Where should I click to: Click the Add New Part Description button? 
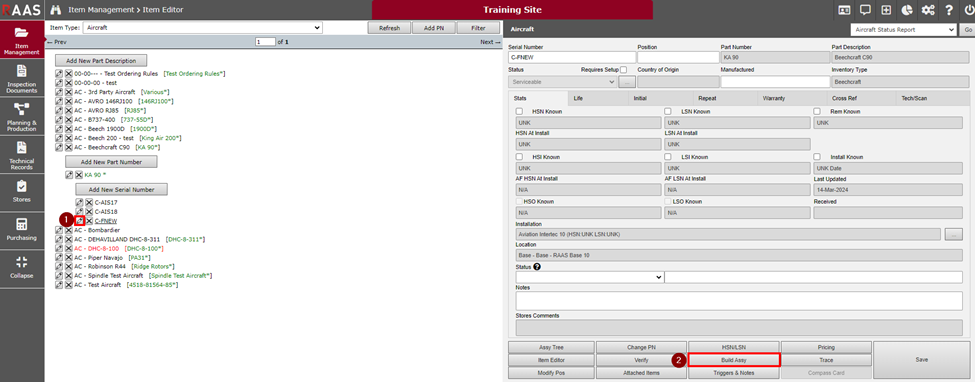[x=101, y=60]
